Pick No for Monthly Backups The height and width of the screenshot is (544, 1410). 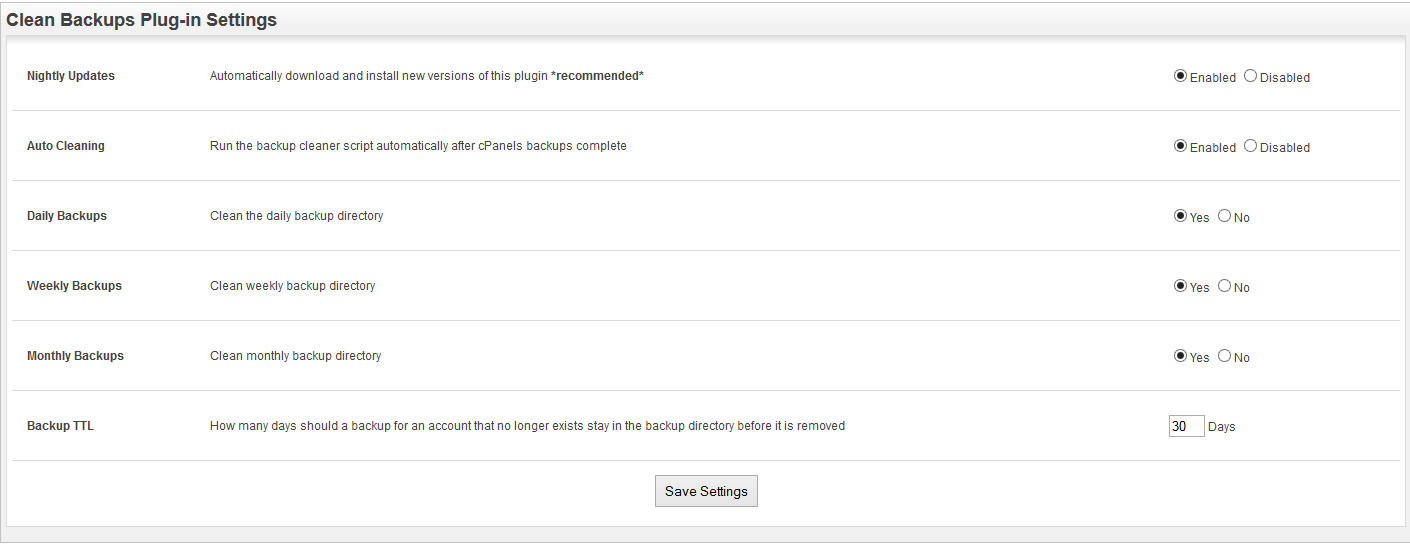click(1224, 356)
